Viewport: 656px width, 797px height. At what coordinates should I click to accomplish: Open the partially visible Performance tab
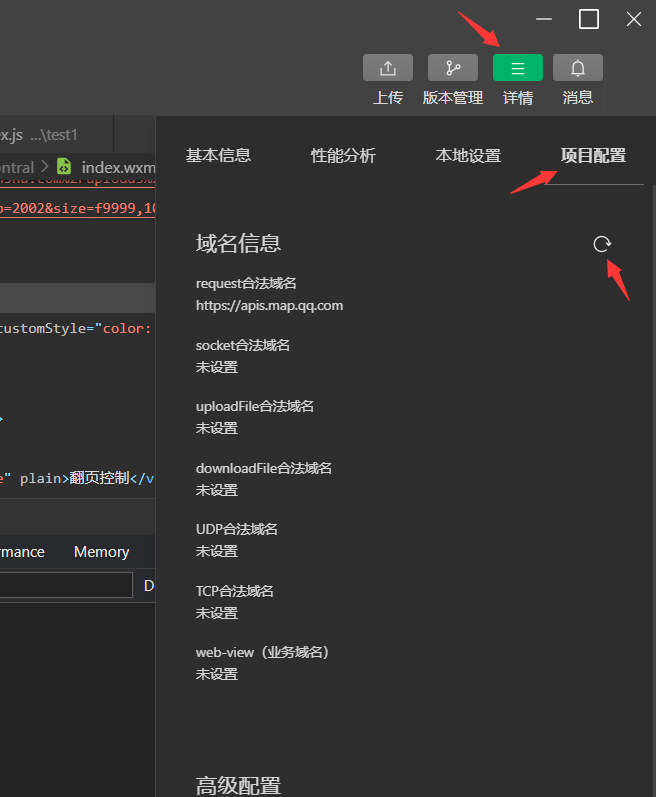pyautogui.click(x=22, y=551)
